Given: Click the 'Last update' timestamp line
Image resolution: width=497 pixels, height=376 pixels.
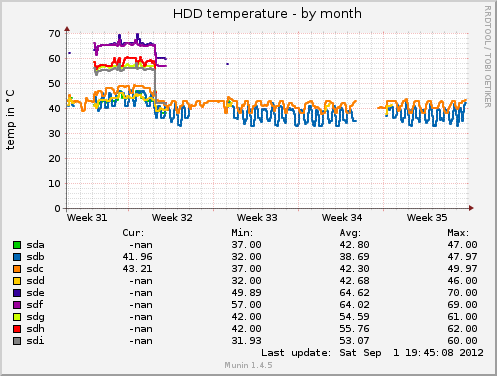Looking at the screenshot, I should coord(372,353).
